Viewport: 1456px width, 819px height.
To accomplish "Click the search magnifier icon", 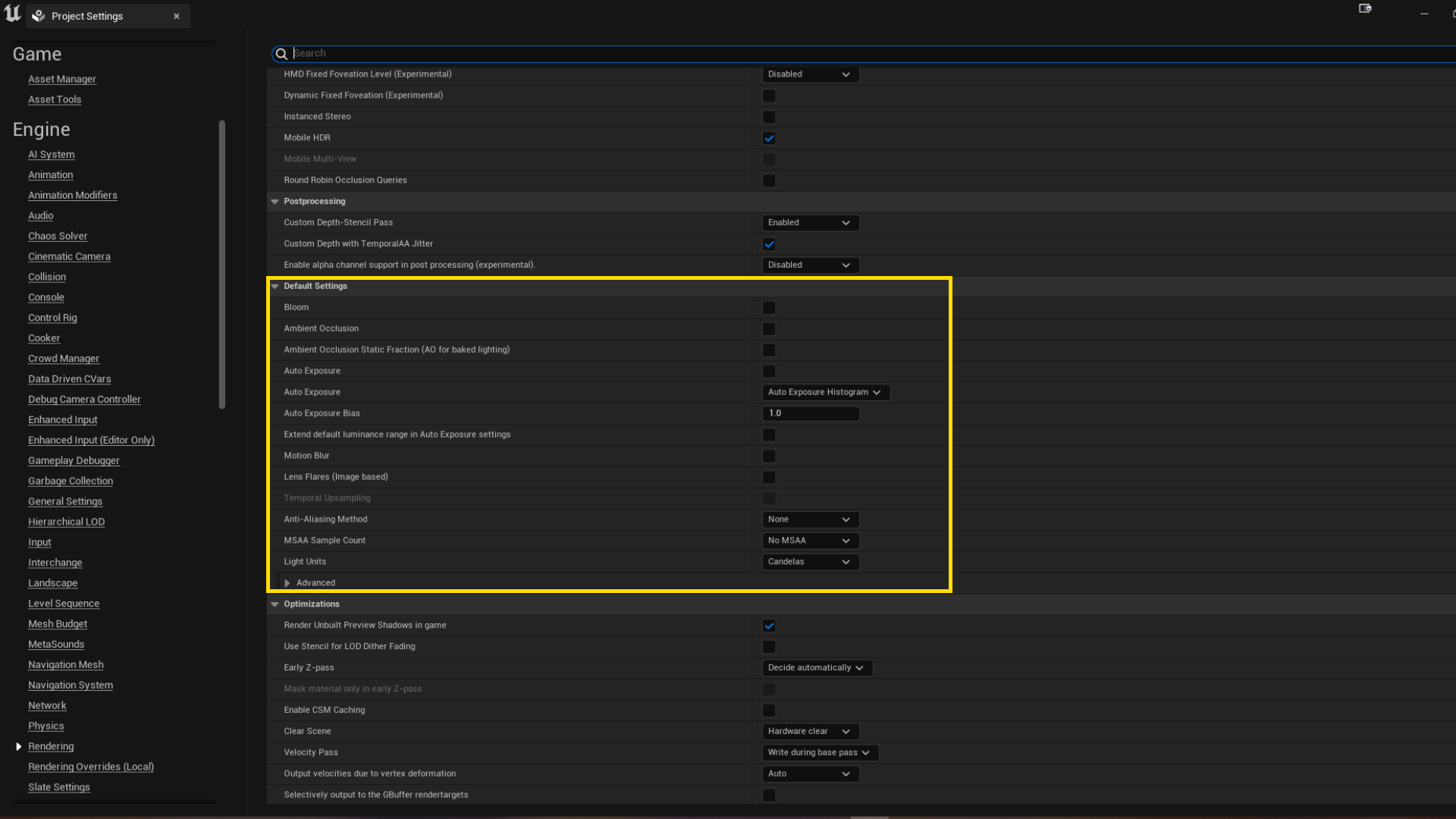I will point(281,54).
